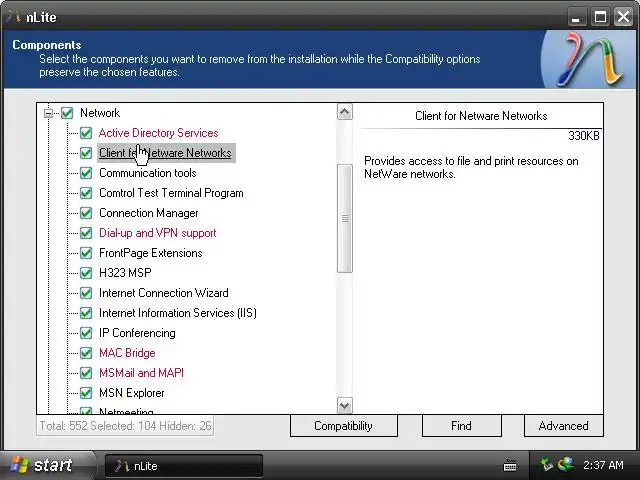Toggle Internet Connection Wizard checkbox
Image resolution: width=640 pixels, height=480 pixels.
click(86, 293)
